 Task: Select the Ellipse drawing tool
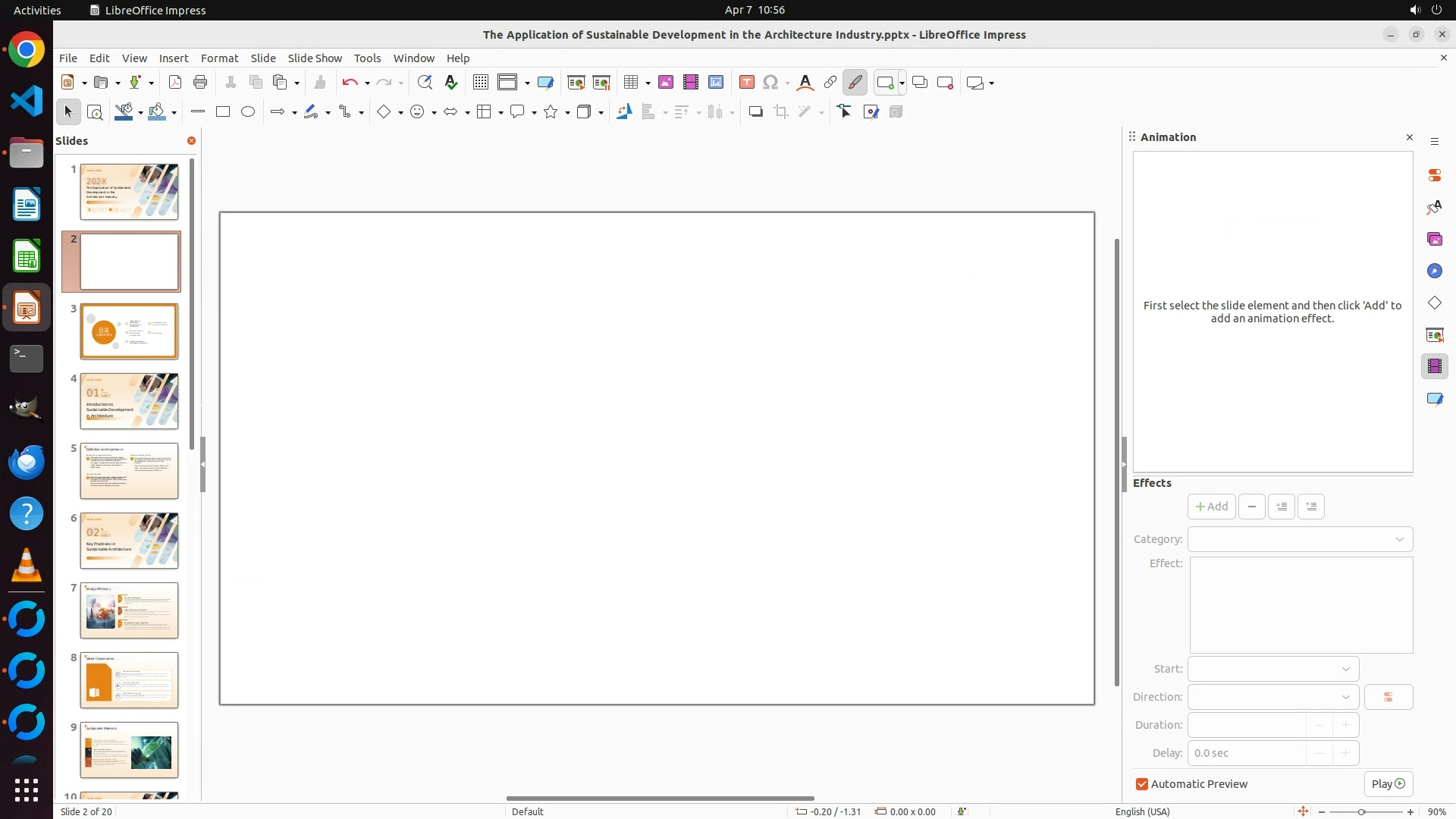click(x=248, y=112)
